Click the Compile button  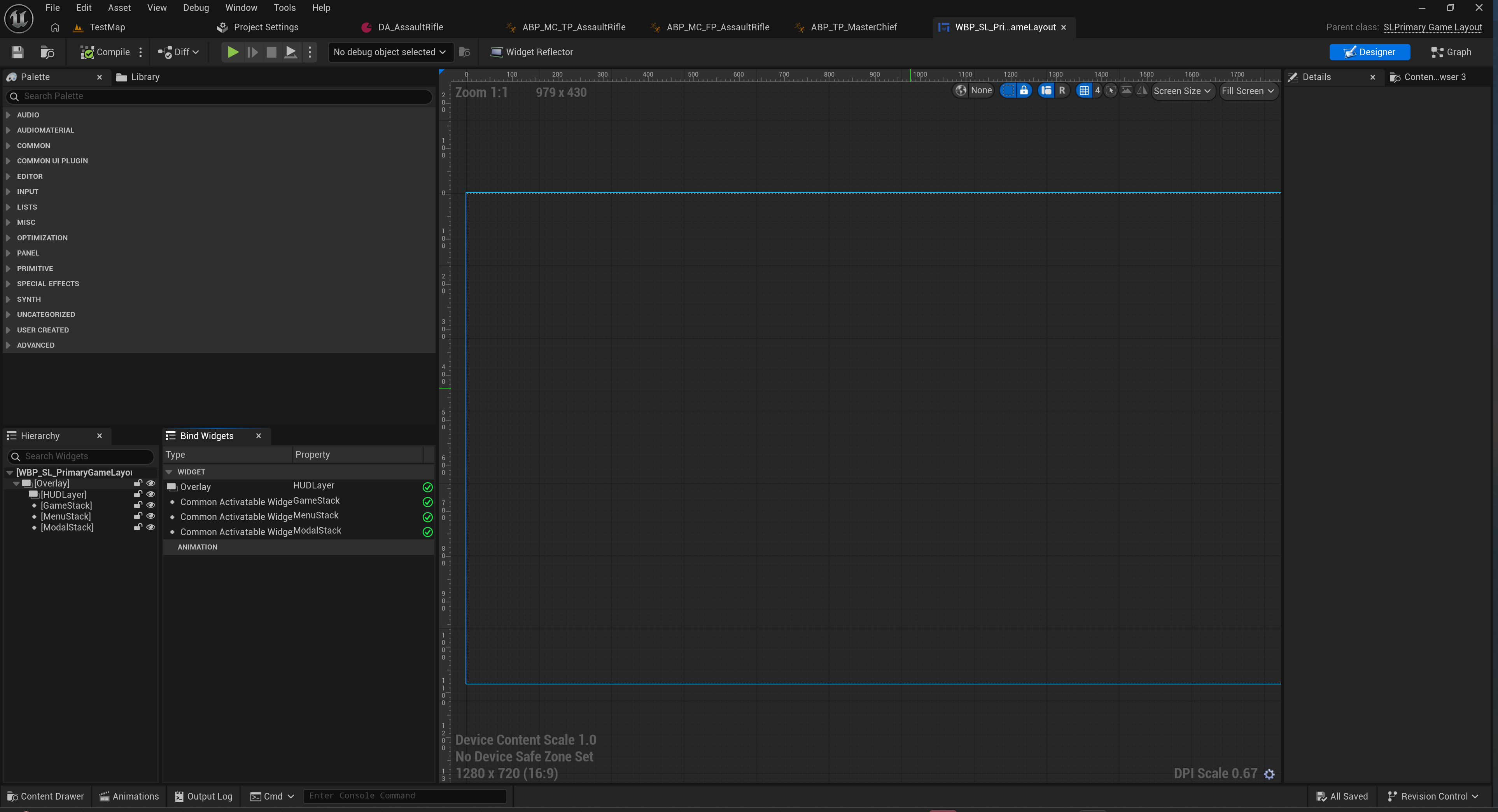pos(105,52)
